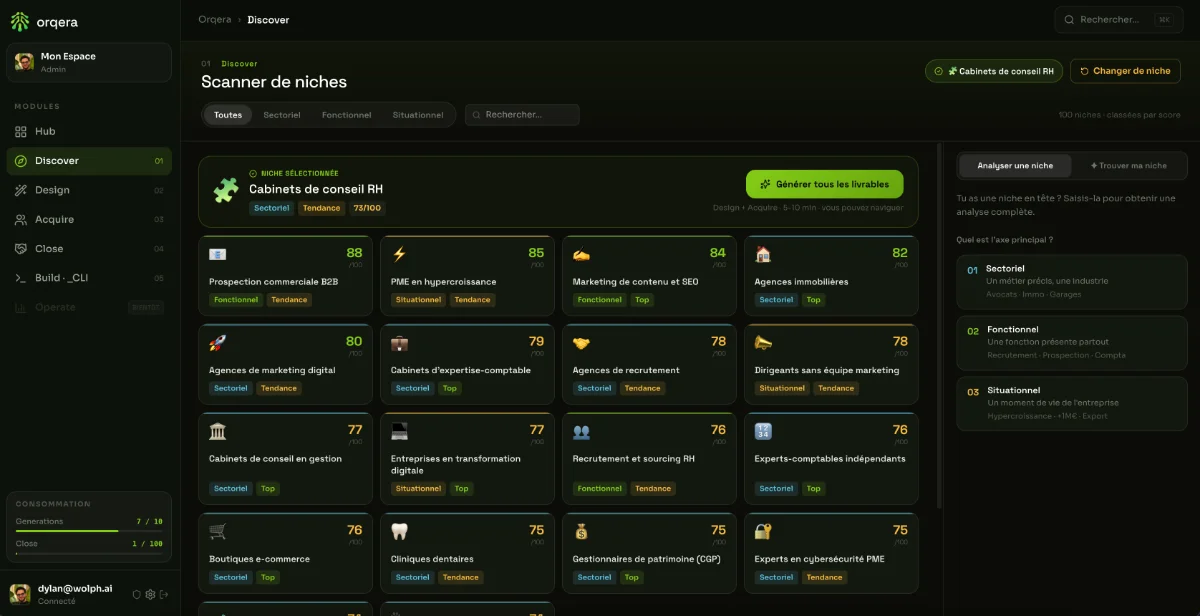Screen dimensions: 1200x616
Task: Click the people icon on Recrutement et sourcing RH
Action: [x=581, y=431]
